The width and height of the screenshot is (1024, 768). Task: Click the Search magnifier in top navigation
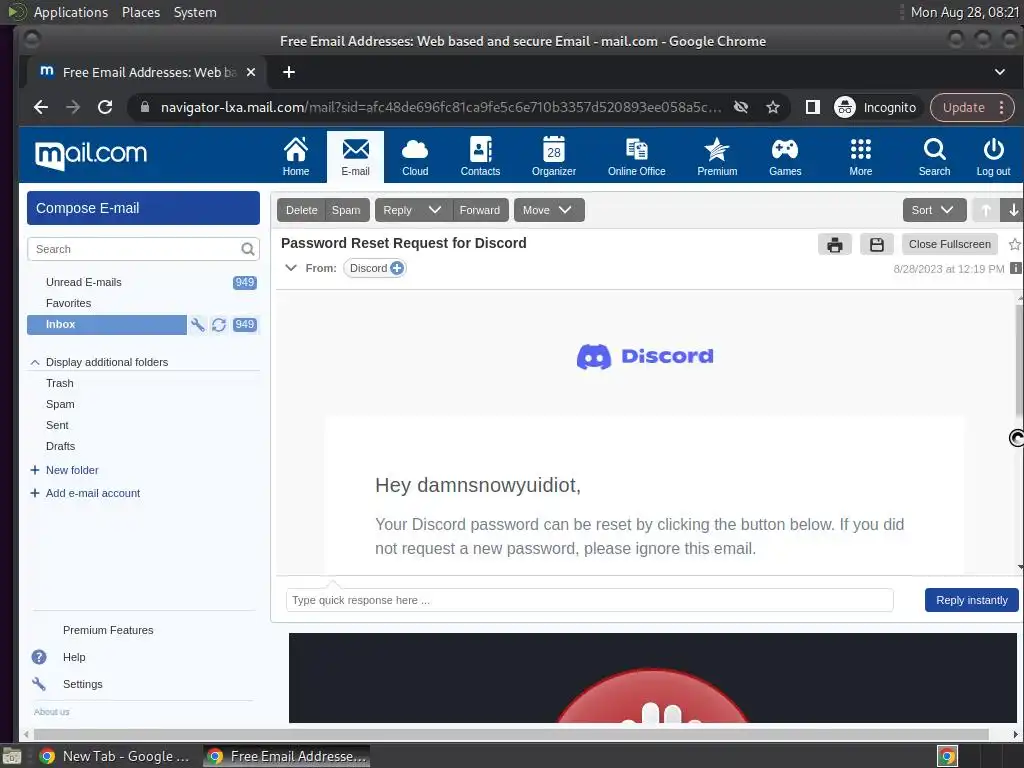[x=935, y=157]
